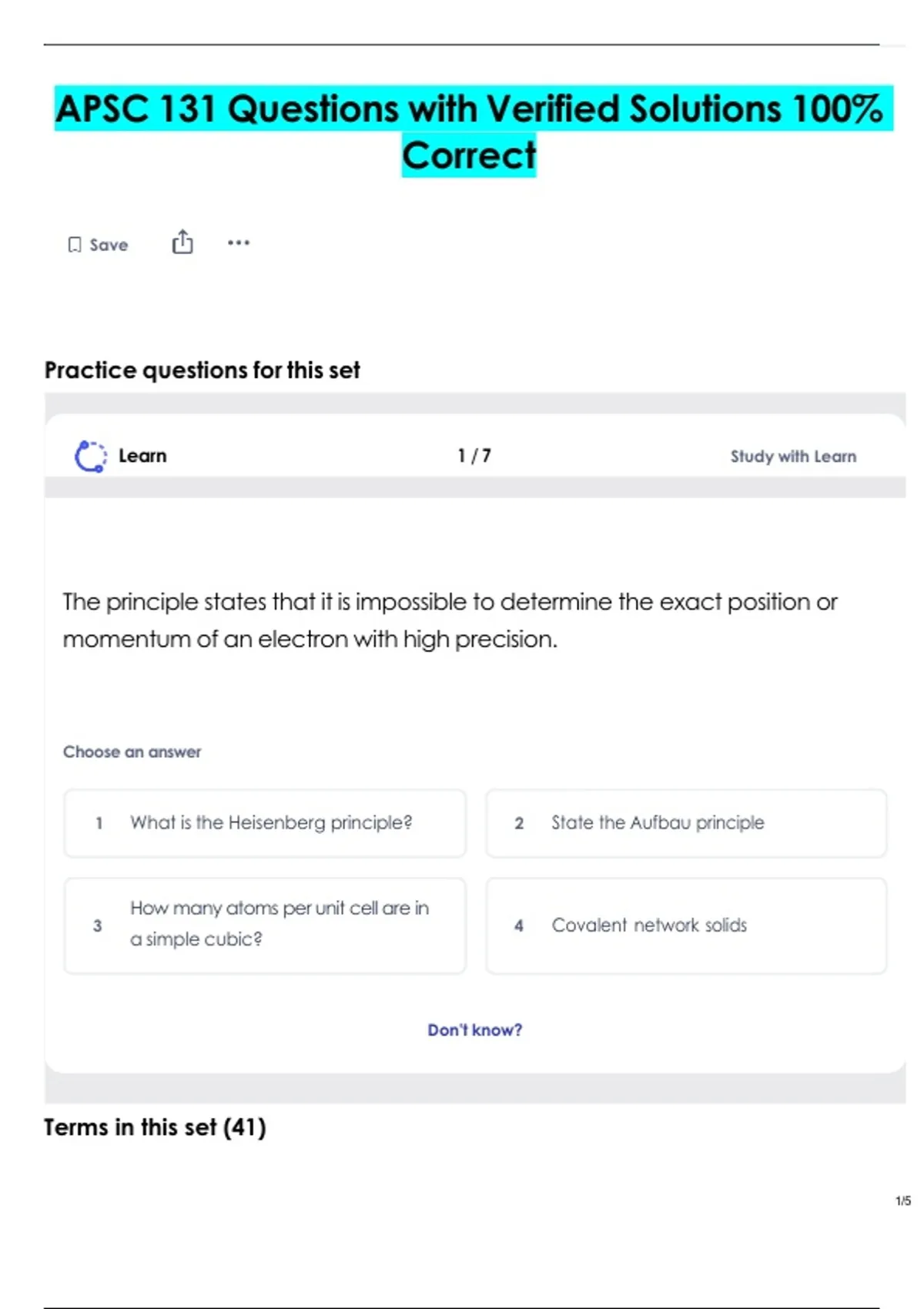
Task: Click the "Don't know?" link
Action: coord(474,1030)
